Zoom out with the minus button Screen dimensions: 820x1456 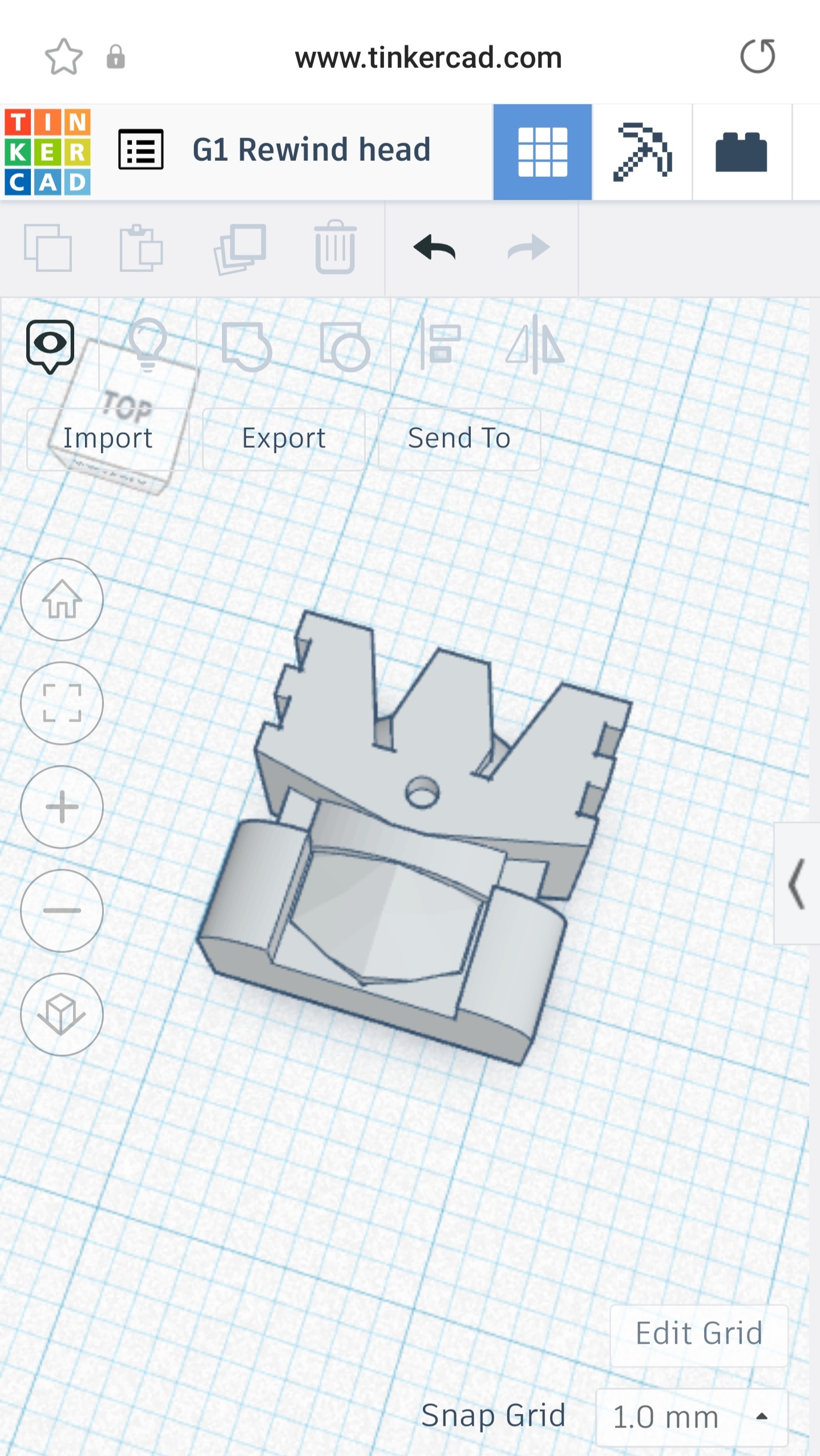[x=62, y=911]
